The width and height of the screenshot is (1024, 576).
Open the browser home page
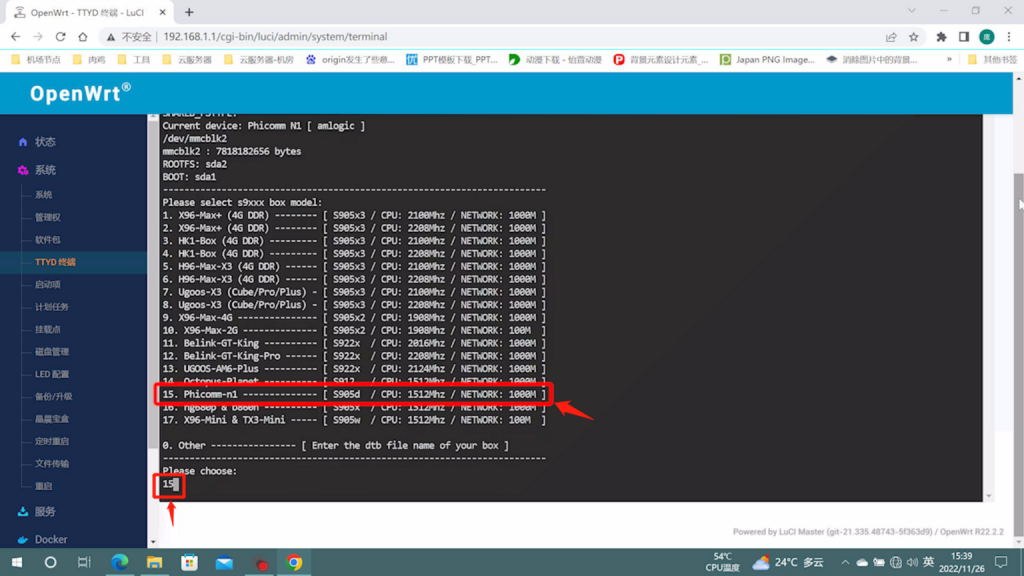pyautogui.click(x=82, y=37)
